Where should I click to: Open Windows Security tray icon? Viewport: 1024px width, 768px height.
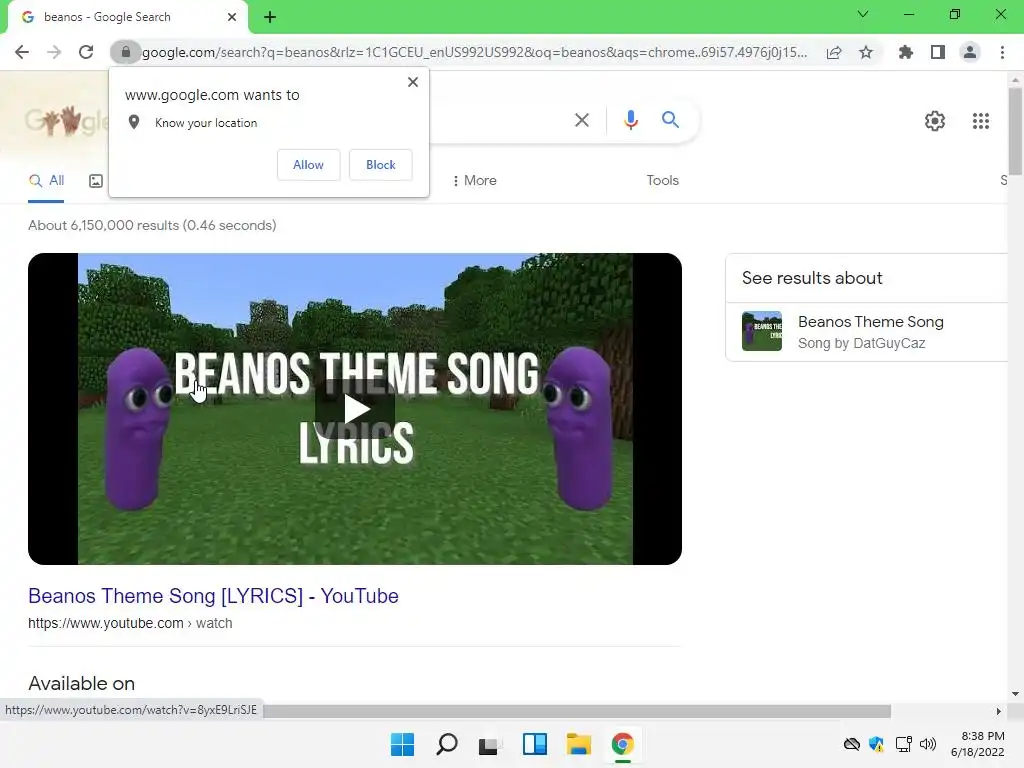click(876, 744)
